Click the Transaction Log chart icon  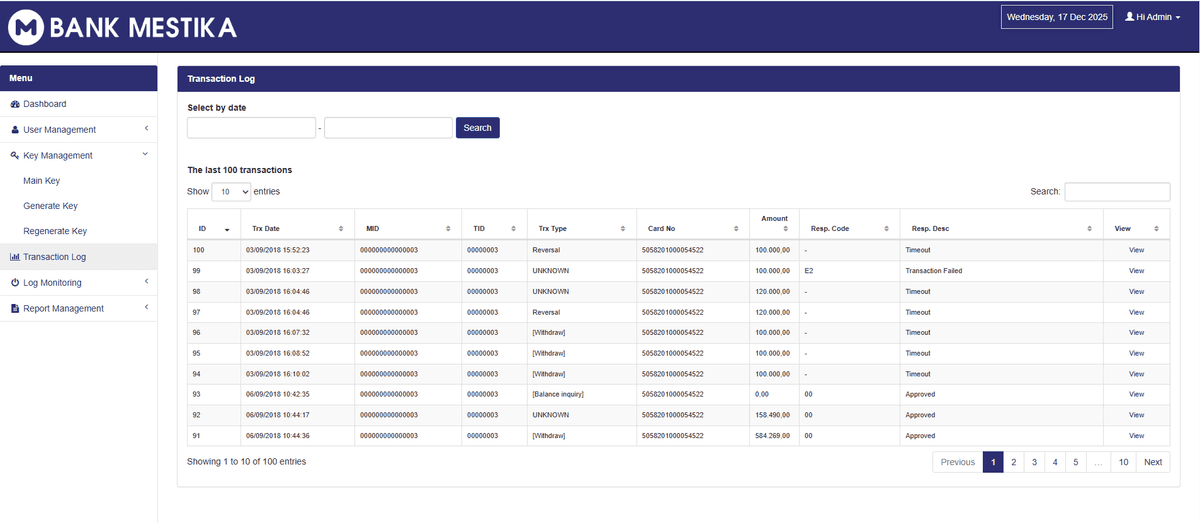point(15,257)
